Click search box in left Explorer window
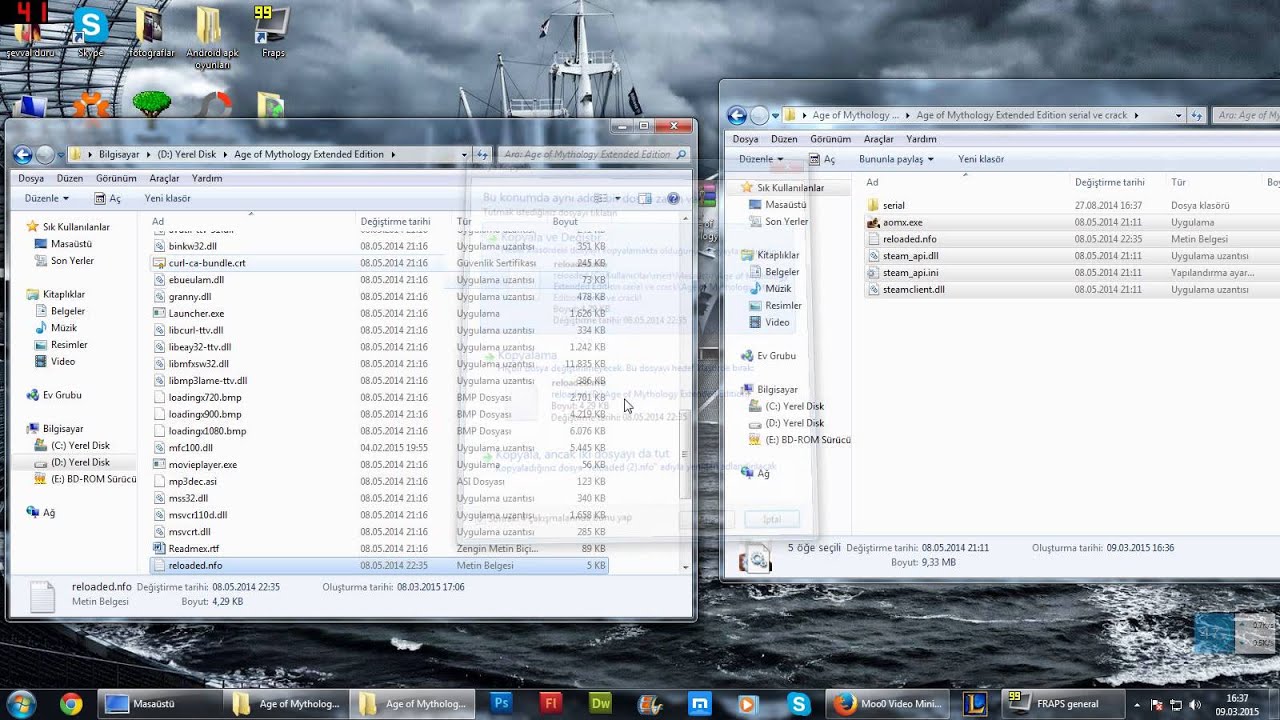This screenshot has width=1280, height=720. click(594, 155)
